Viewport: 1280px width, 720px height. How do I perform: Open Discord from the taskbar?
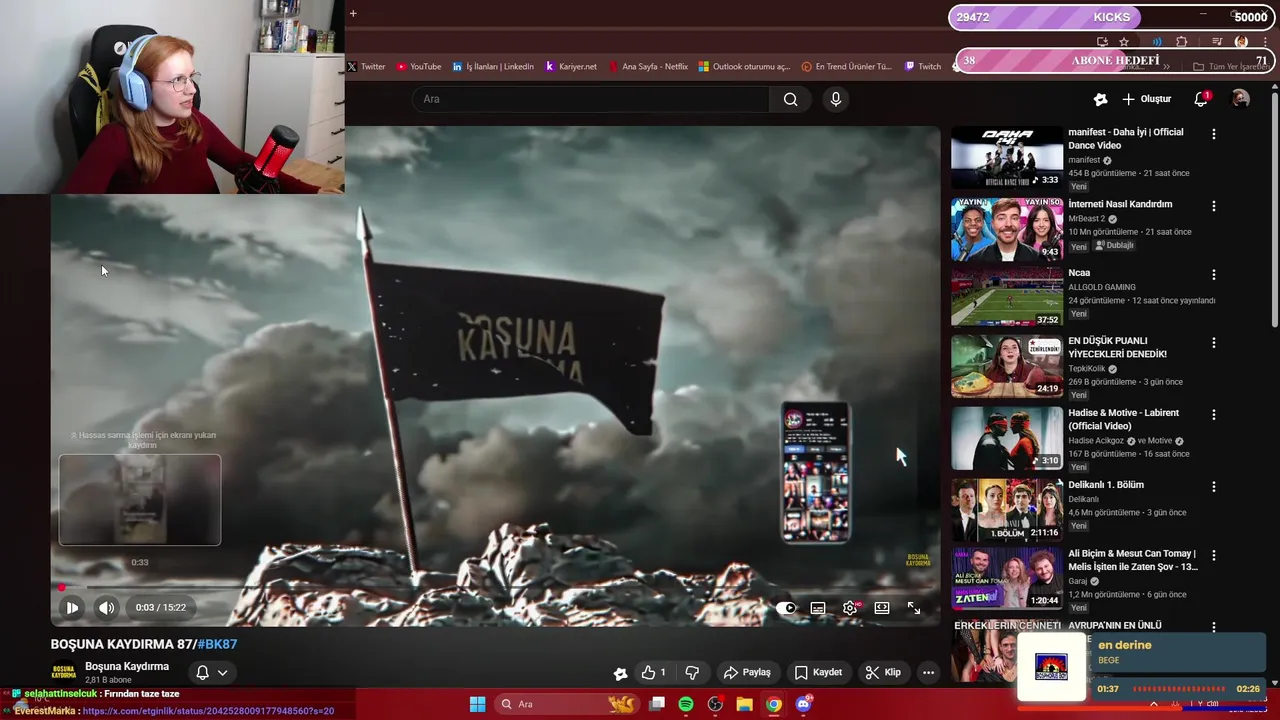[x=803, y=704]
